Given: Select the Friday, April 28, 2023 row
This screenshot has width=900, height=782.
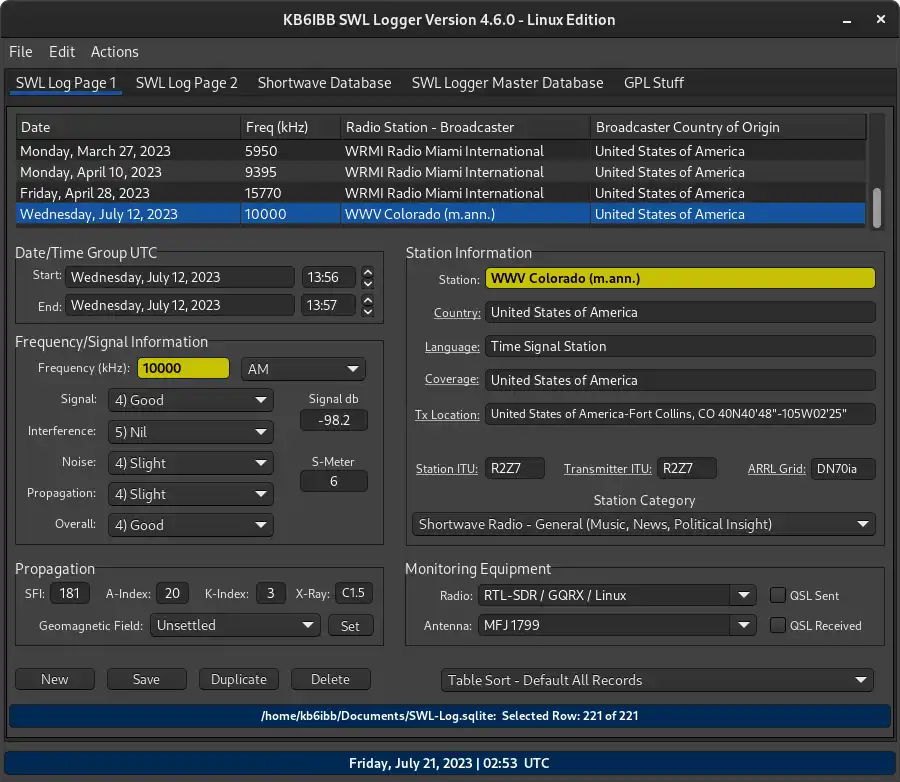Looking at the screenshot, I should (x=441, y=193).
